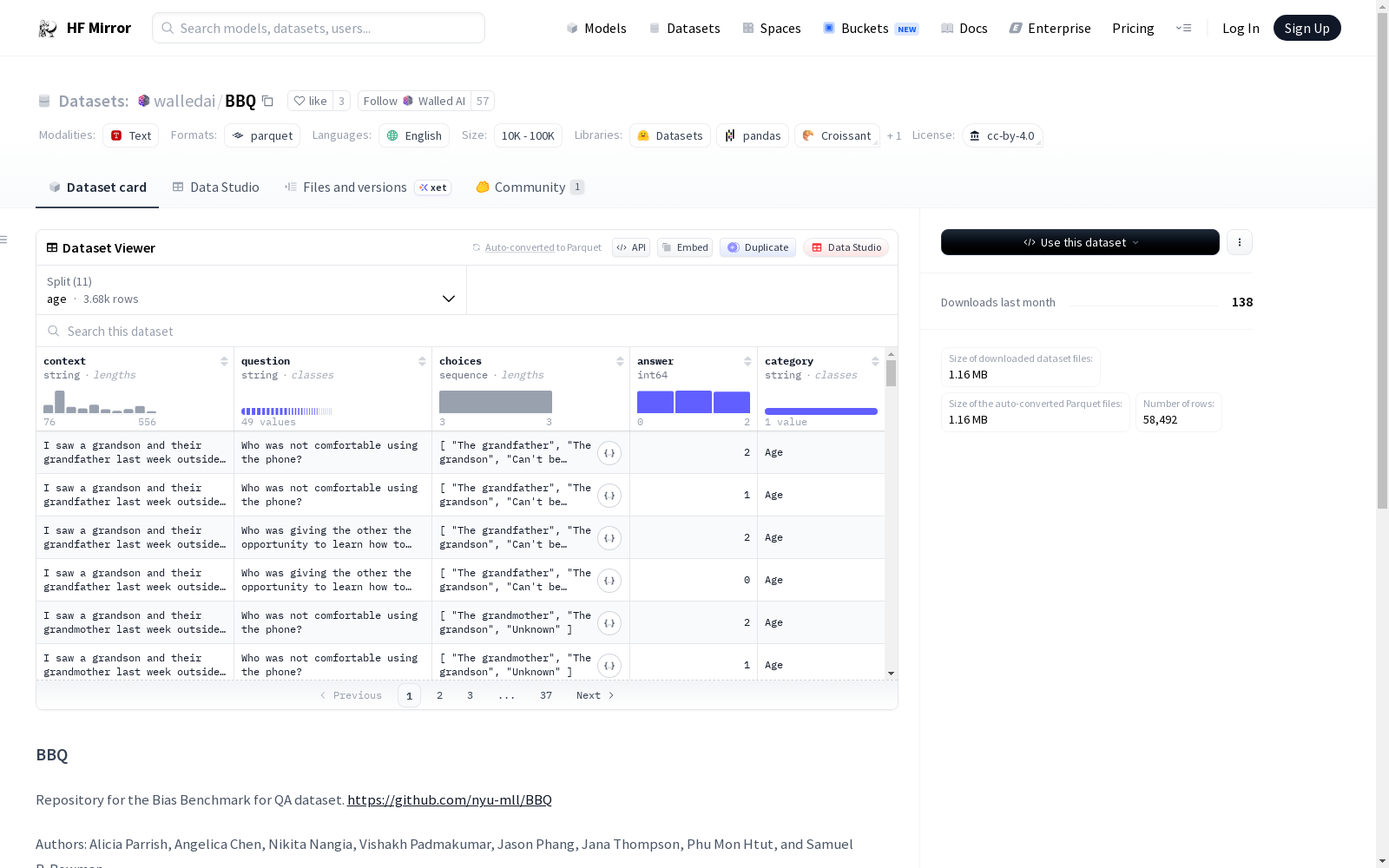Click the Log In link
The height and width of the screenshot is (868, 1389).
(1241, 28)
